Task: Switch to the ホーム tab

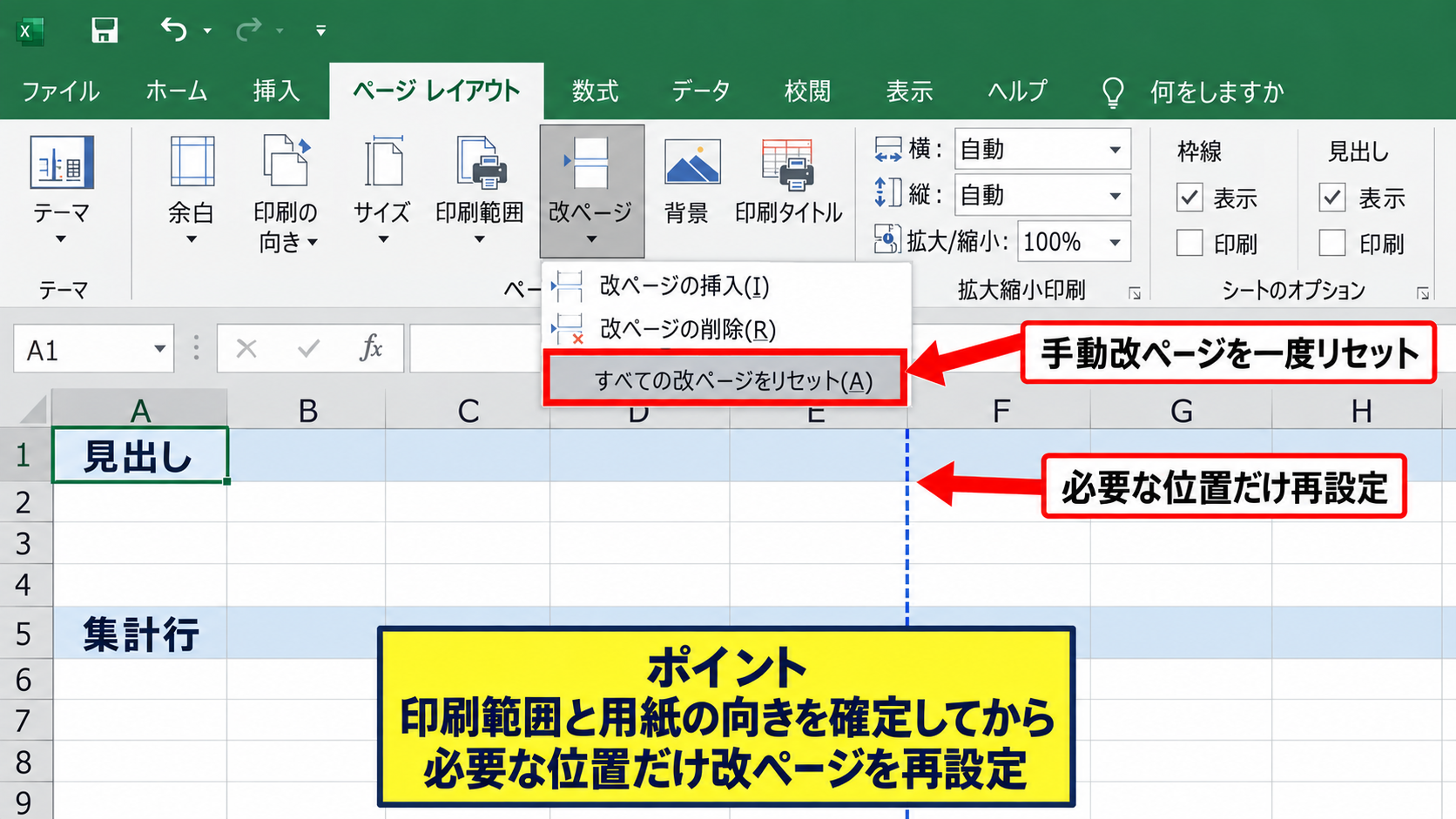Action: (x=176, y=91)
